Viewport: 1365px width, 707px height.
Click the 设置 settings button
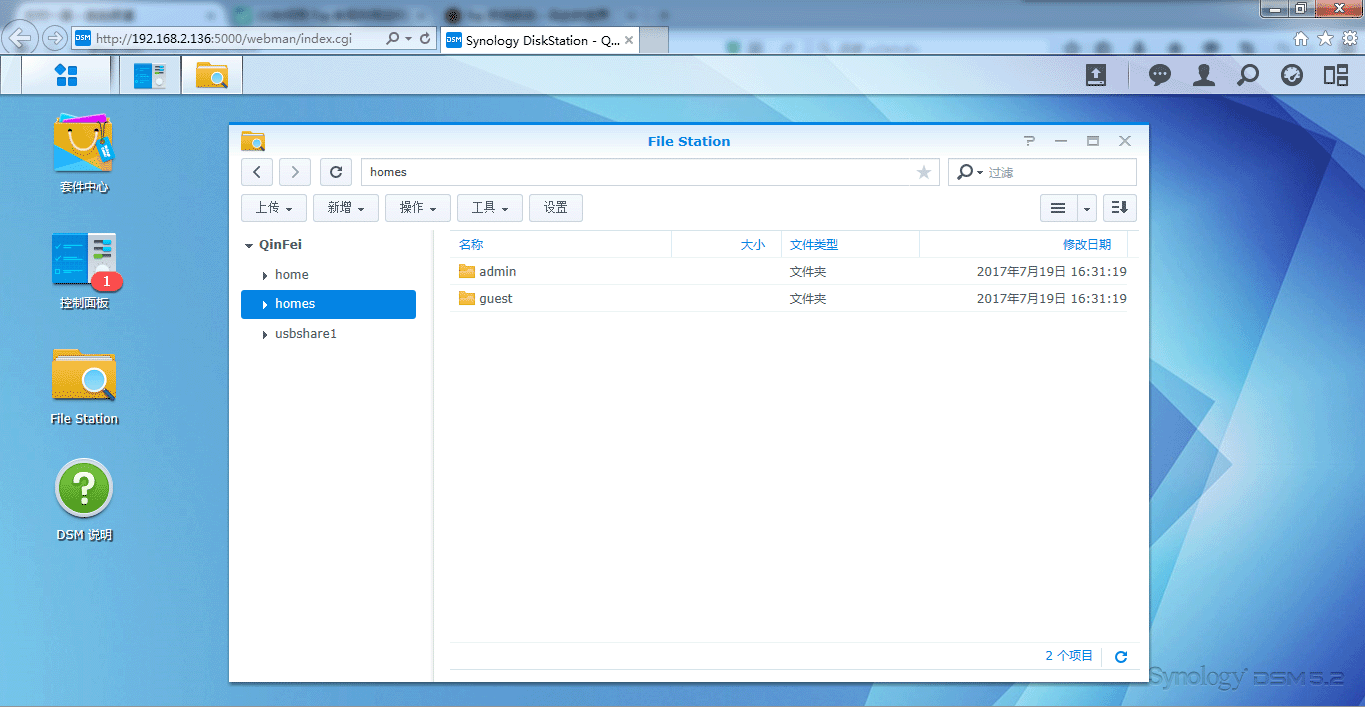click(555, 208)
